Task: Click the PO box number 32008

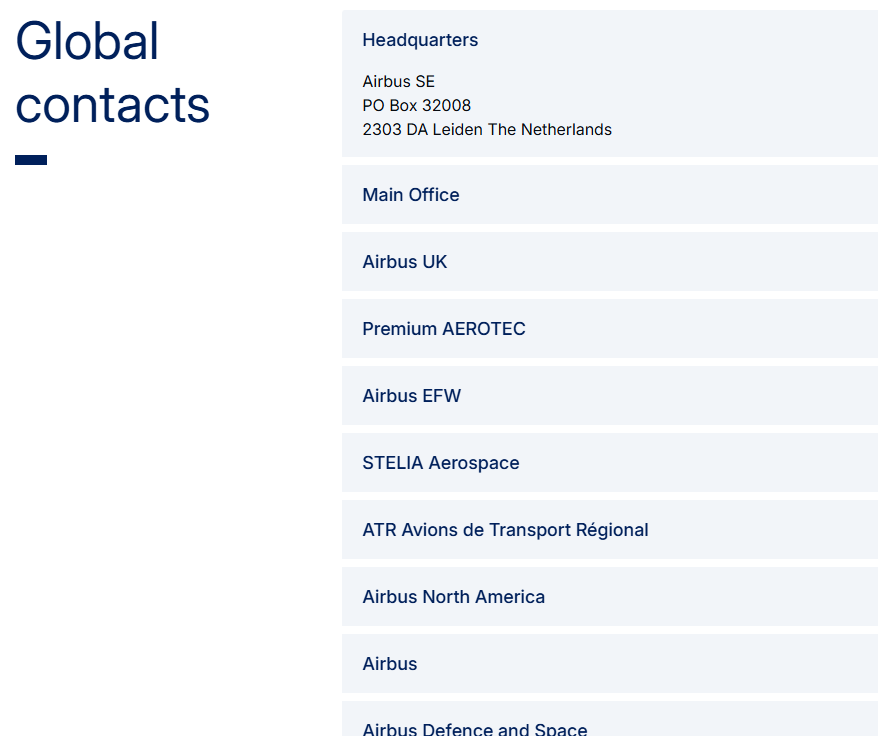Action: tap(444, 106)
